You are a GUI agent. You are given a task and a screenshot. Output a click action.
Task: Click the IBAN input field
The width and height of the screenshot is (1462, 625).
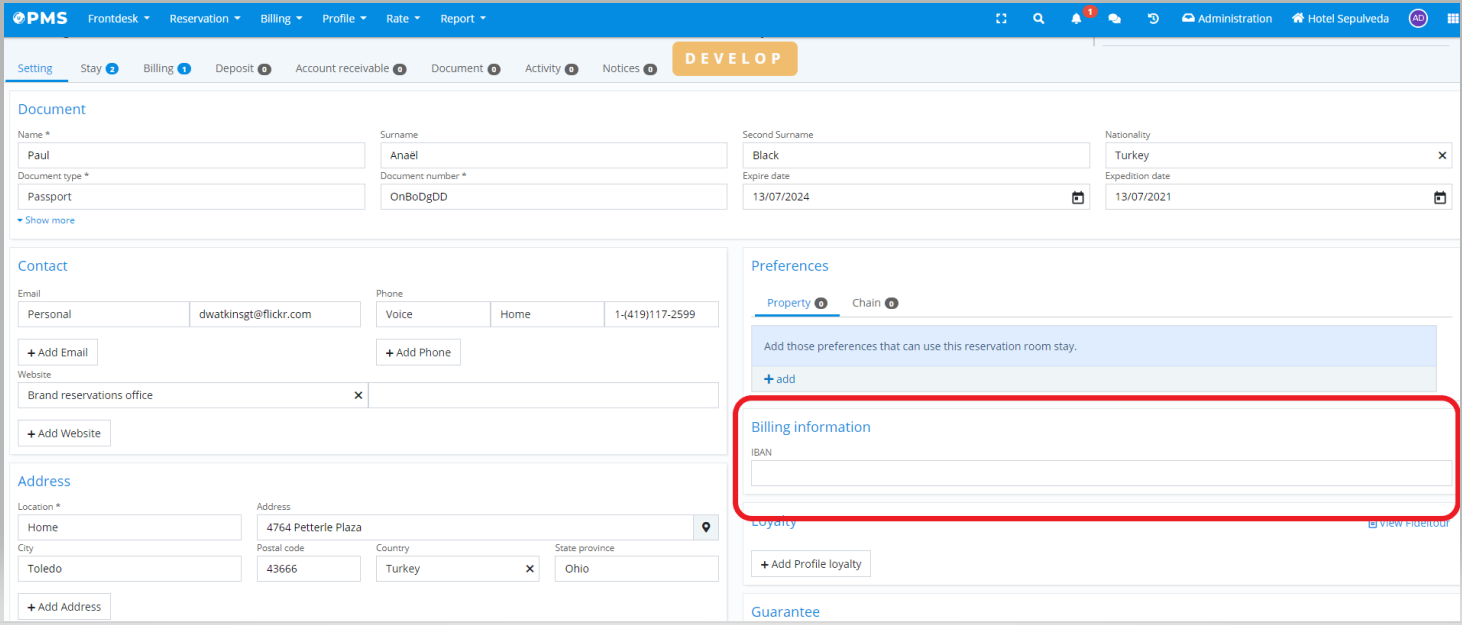click(1100, 473)
